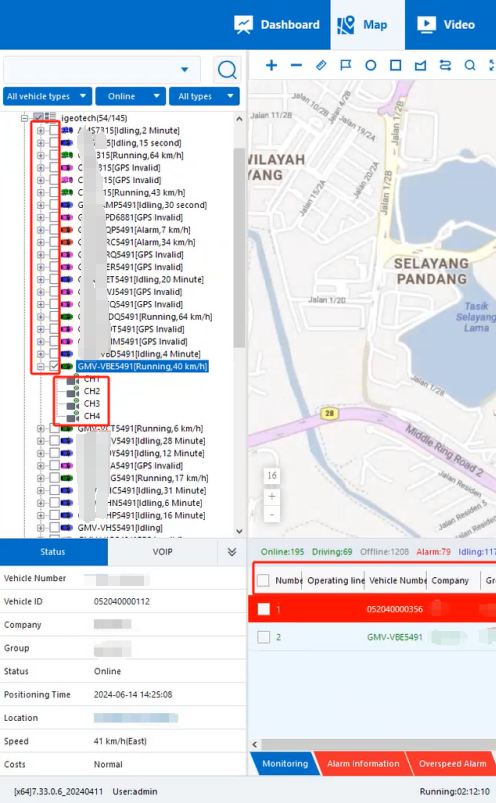496x803 pixels.
Task: Click GMV-VBE5491 vehicle number in table
Action: (x=395, y=637)
